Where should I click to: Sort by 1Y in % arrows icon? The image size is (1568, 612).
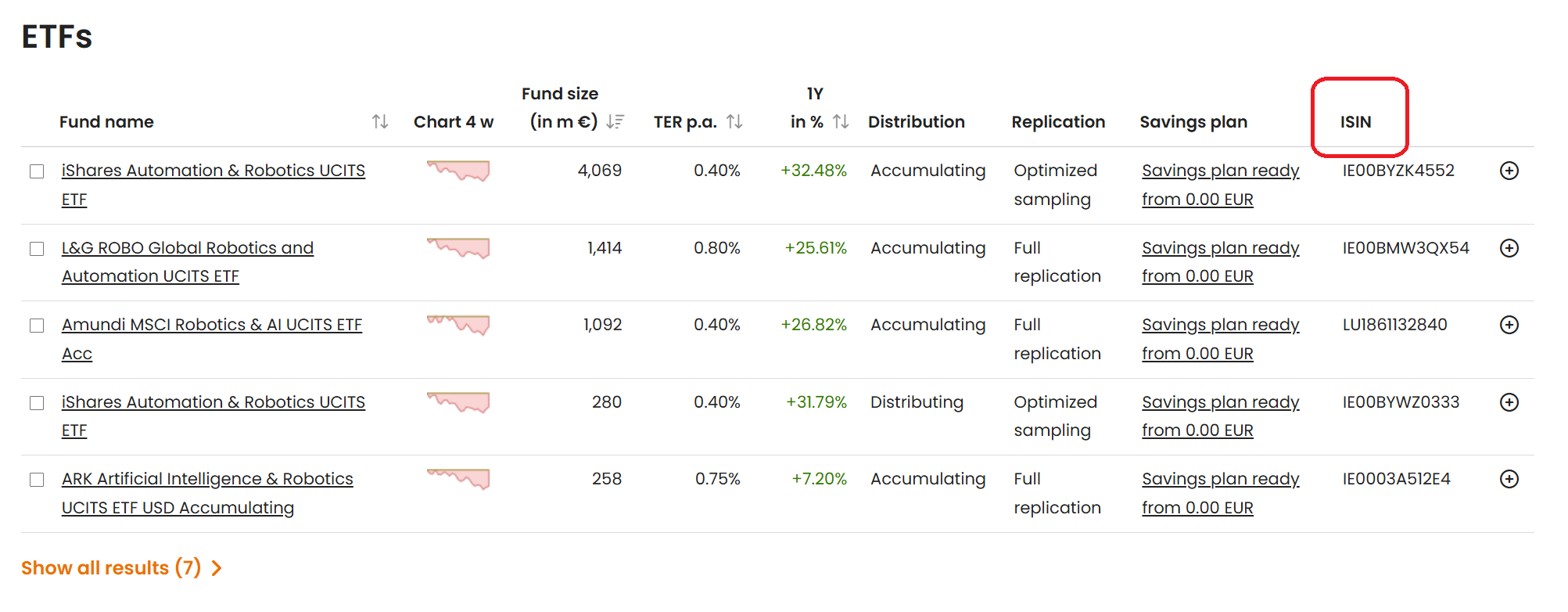[841, 121]
